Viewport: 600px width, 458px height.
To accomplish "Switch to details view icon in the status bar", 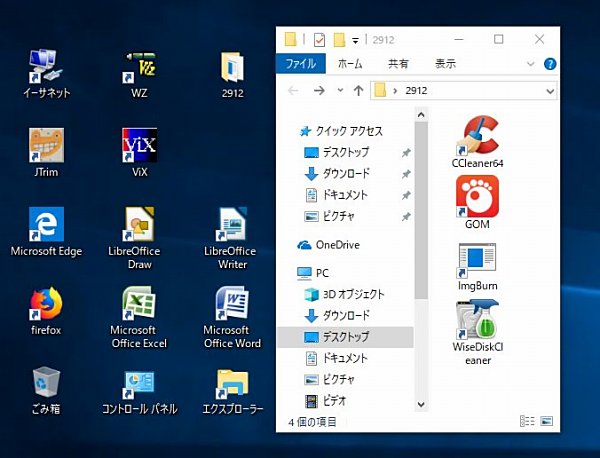I will 527,421.
